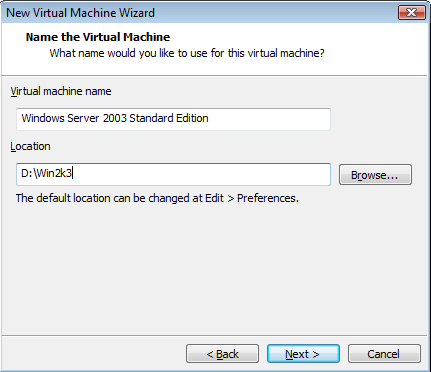This screenshot has width=431, height=372.
Task: Click the "What name would you like" subtitle
Action: click(187, 53)
